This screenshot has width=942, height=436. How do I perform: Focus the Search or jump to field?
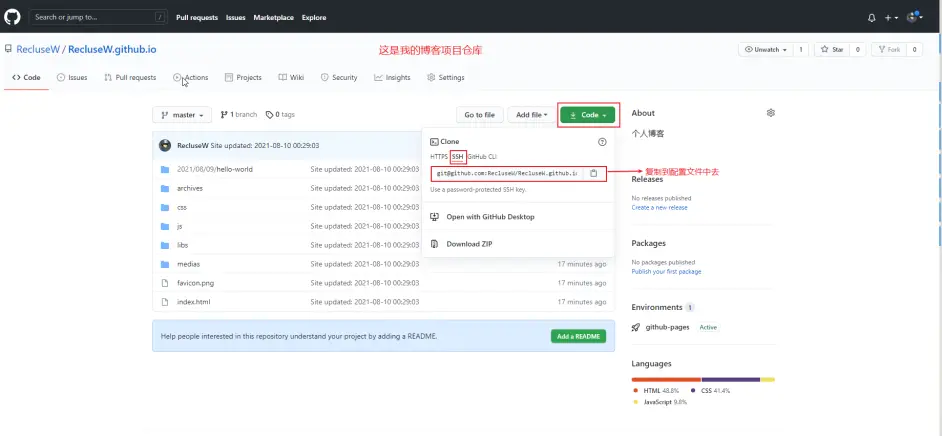coord(98,17)
